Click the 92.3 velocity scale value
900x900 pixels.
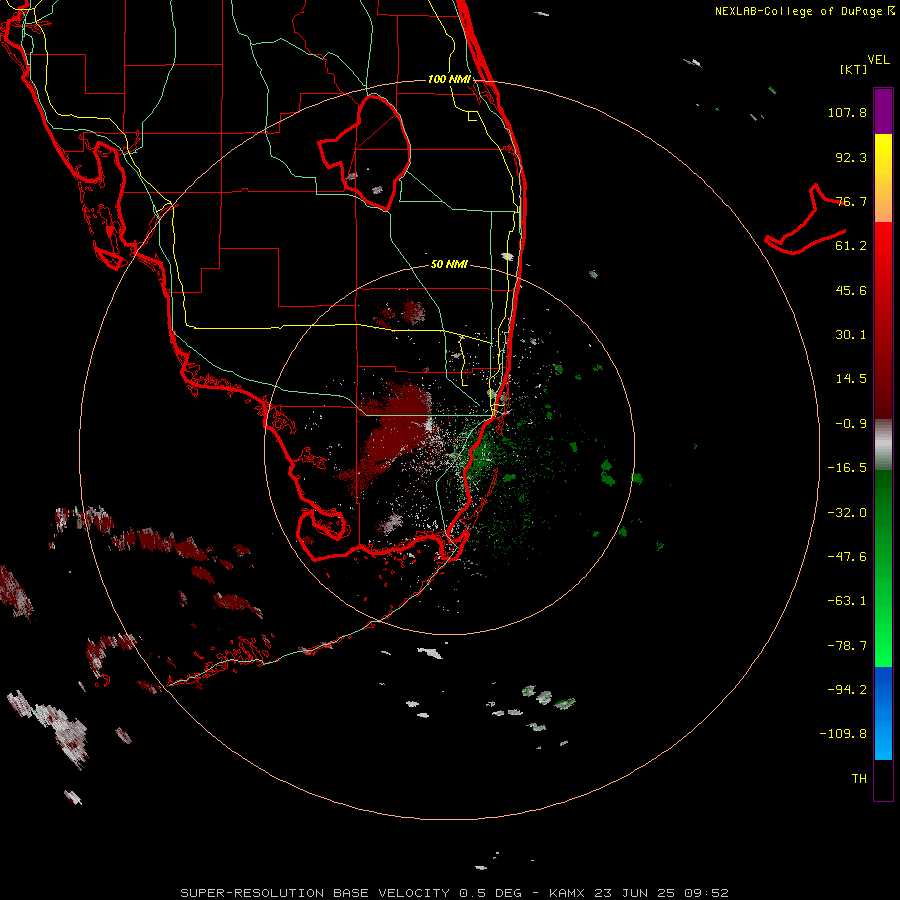click(x=851, y=157)
